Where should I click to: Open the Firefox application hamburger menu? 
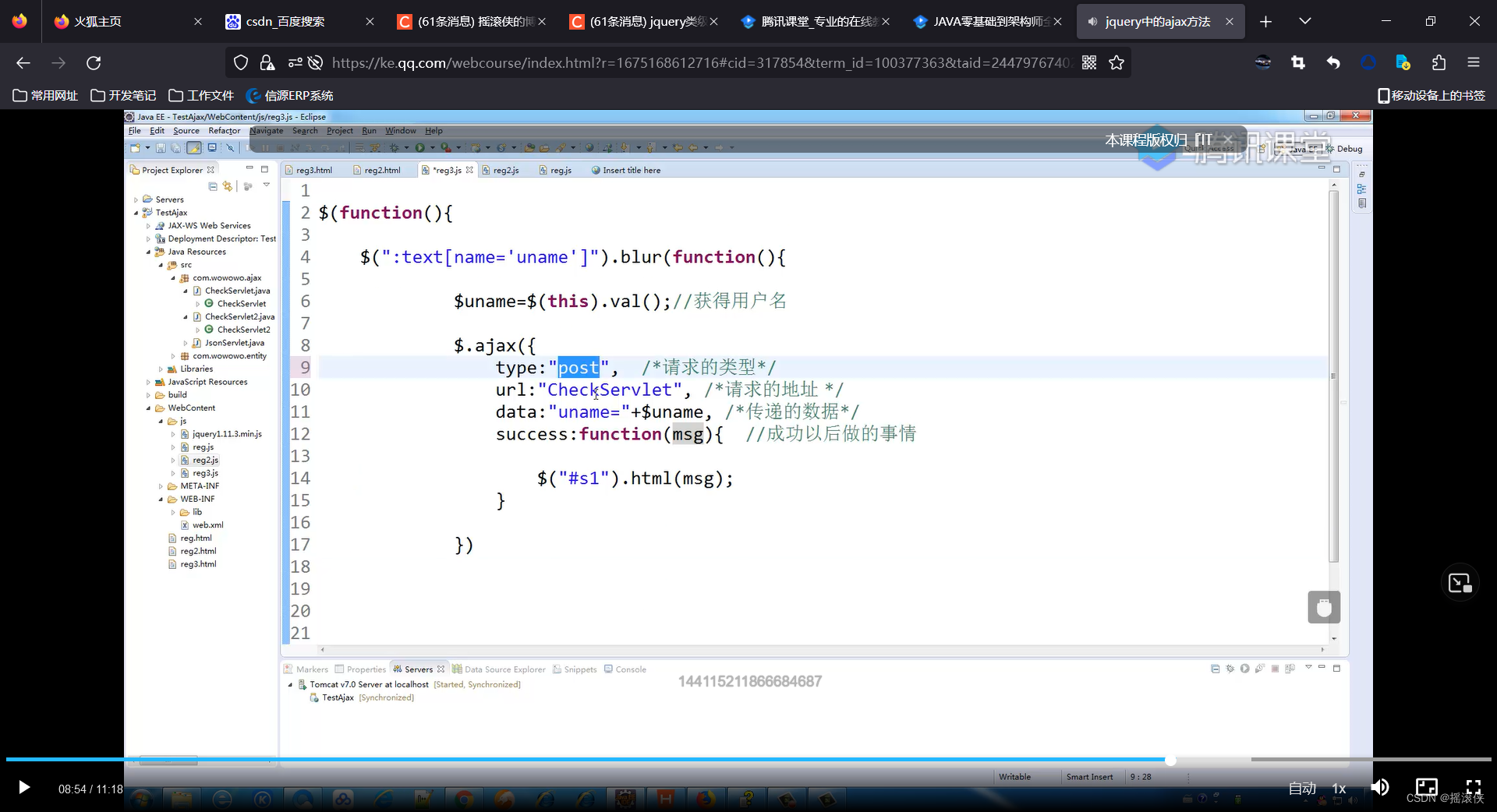(x=1473, y=62)
